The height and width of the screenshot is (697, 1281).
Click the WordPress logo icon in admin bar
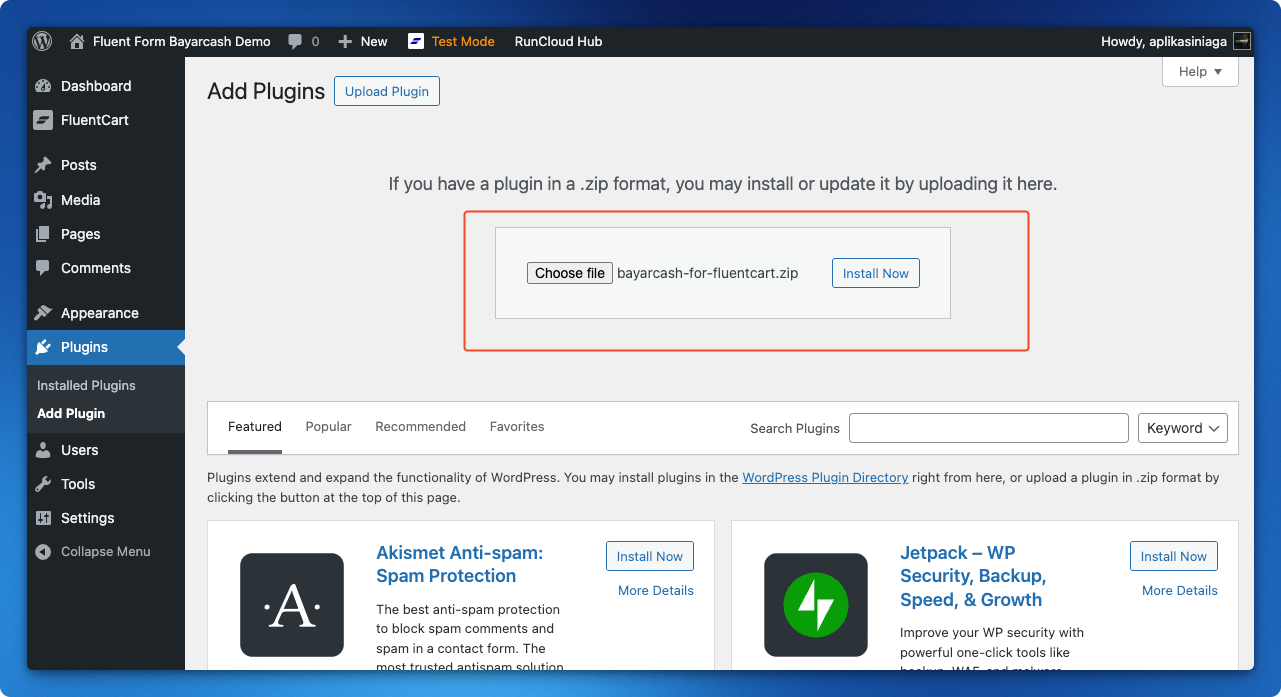point(42,41)
